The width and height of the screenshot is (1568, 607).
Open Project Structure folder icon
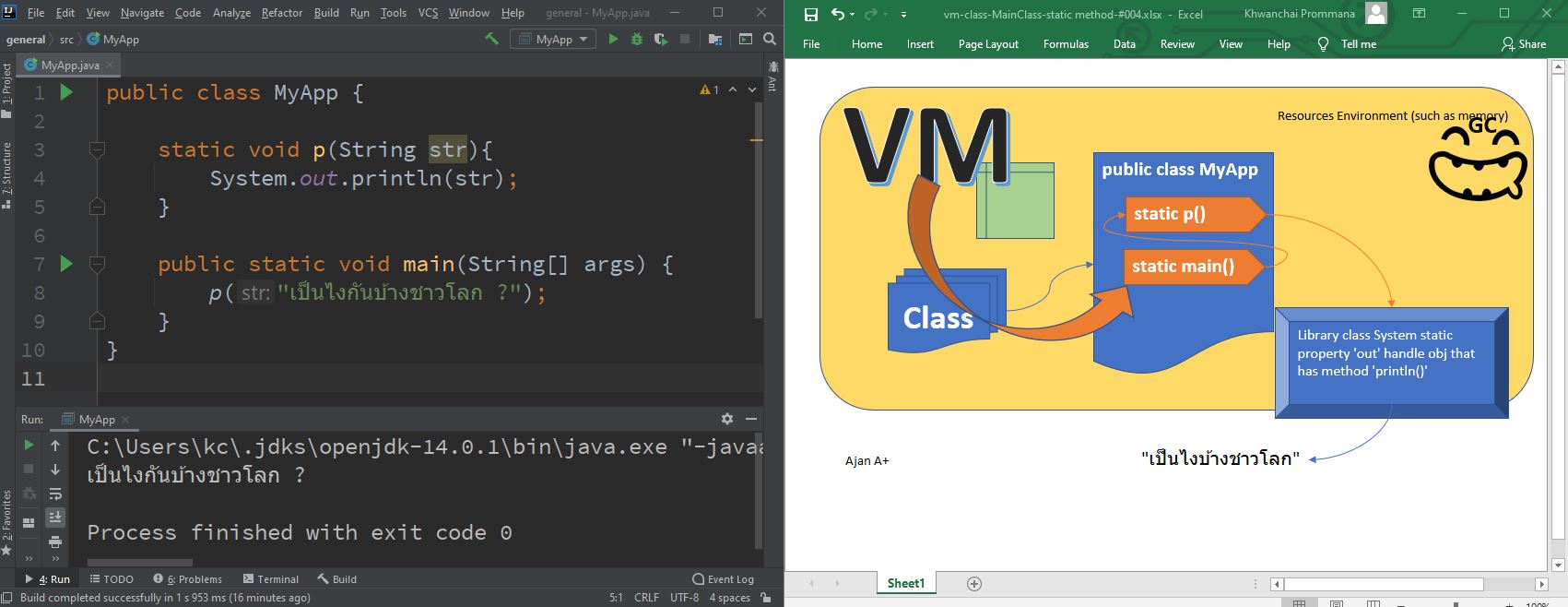click(714, 39)
